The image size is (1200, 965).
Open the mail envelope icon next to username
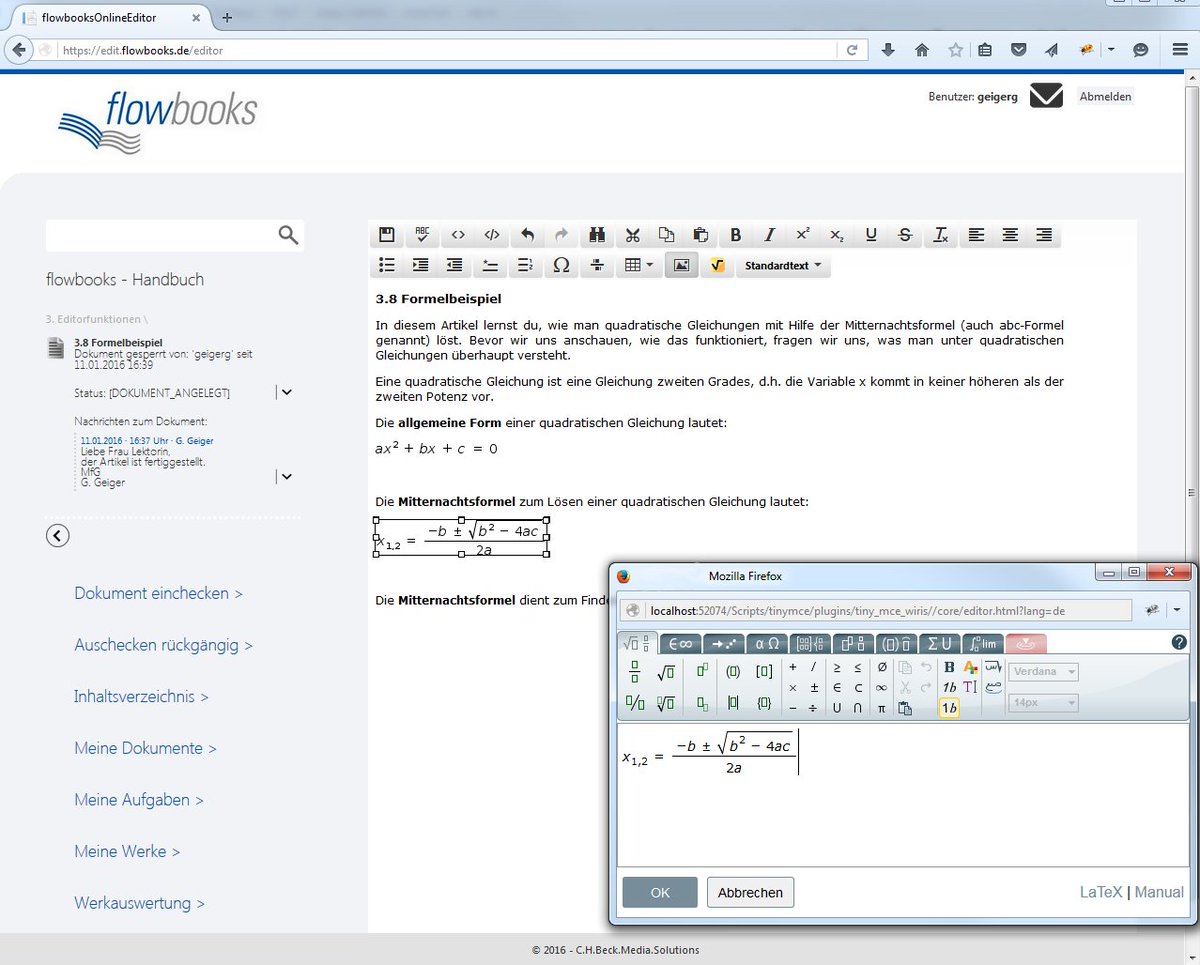point(1046,96)
